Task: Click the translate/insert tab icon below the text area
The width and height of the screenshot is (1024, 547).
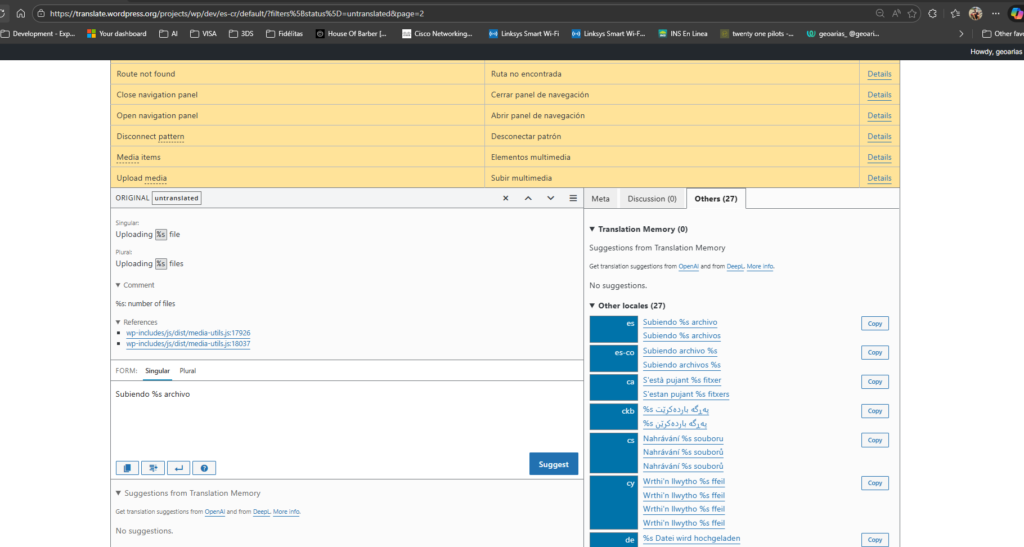Action: (153, 467)
